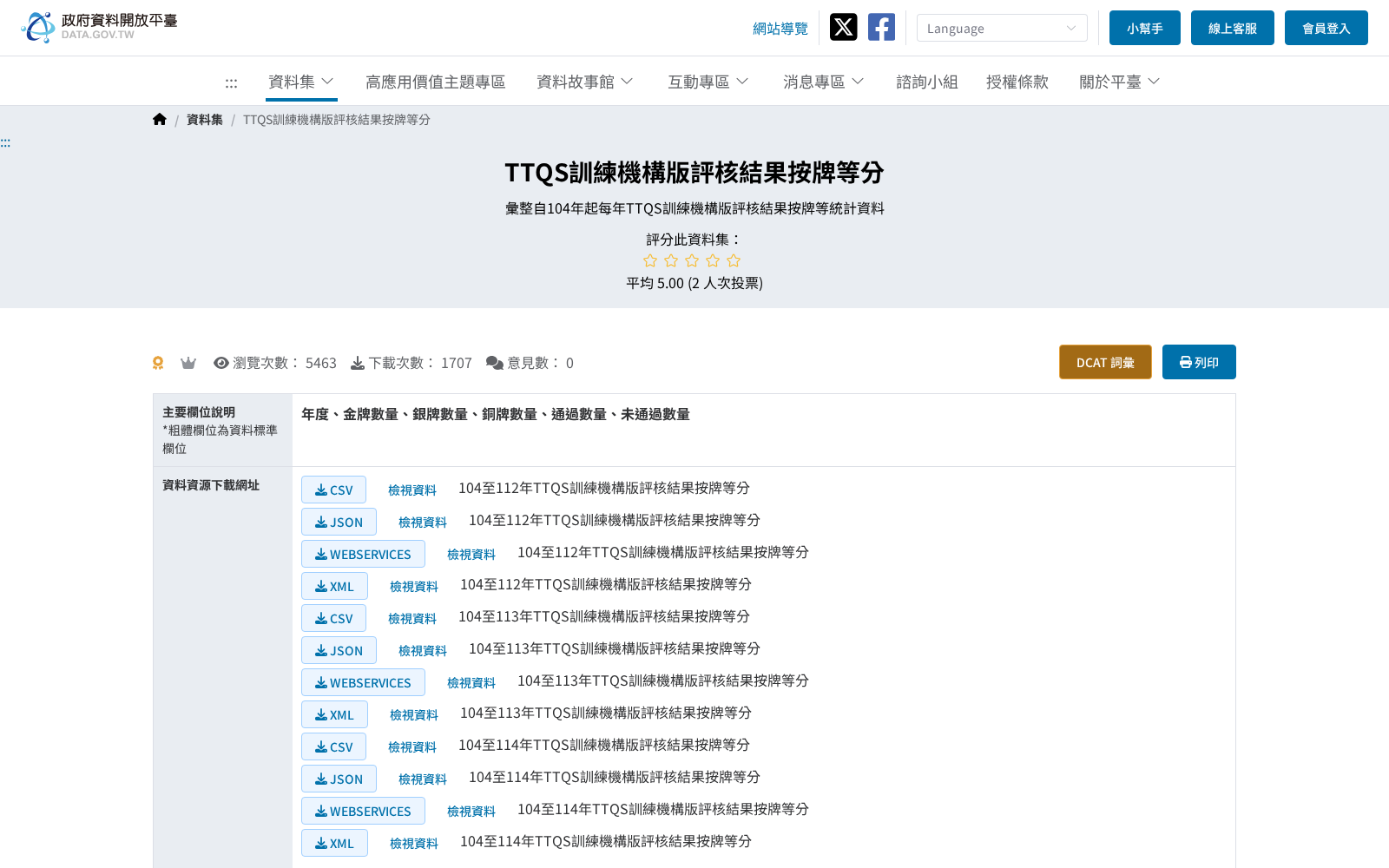The width and height of the screenshot is (1389, 868).
Task: Click the page title TTQS訓練機構版評核結果按牌等分
Action: pos(694,172)
